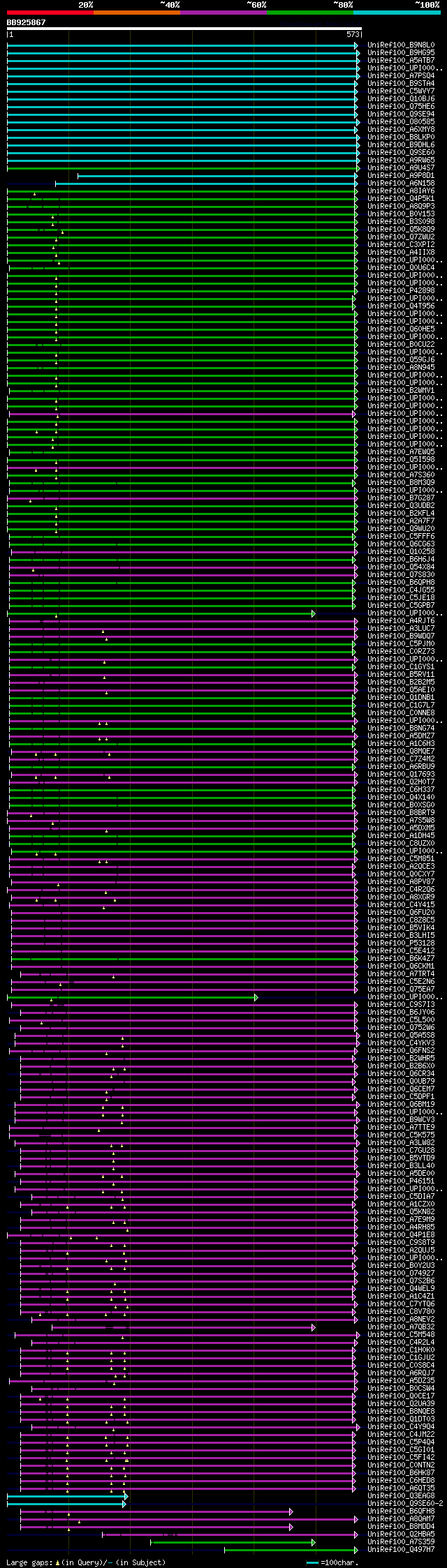The width and height of the screenshot is (447, 1568).
Task: Click the purple ~60% identity legend segment
Action: point(223,13)
